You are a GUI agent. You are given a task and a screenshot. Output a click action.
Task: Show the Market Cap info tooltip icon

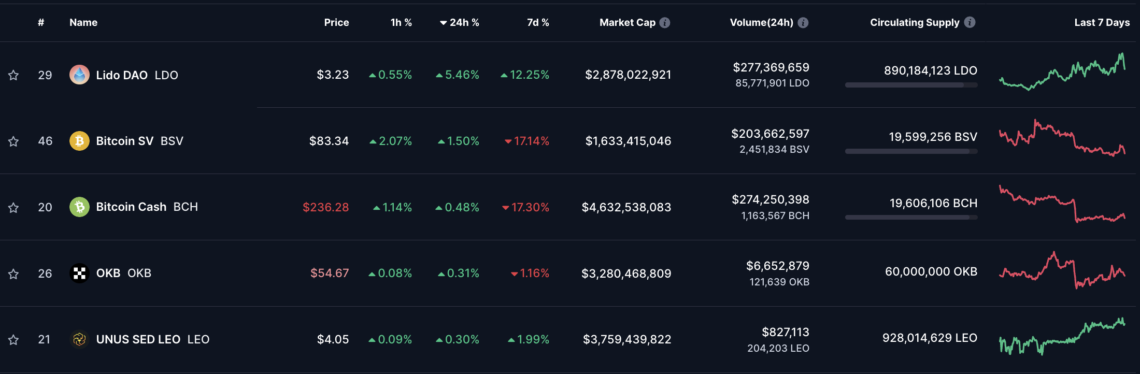click(x=665, y=23)
